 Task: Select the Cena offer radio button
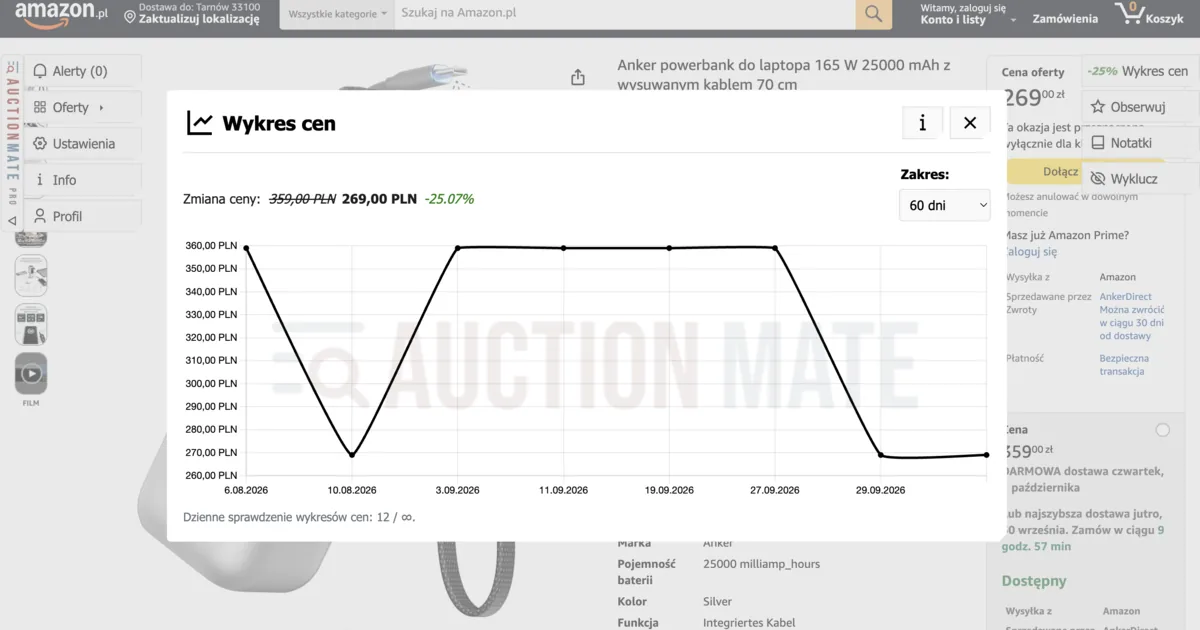1162,430
